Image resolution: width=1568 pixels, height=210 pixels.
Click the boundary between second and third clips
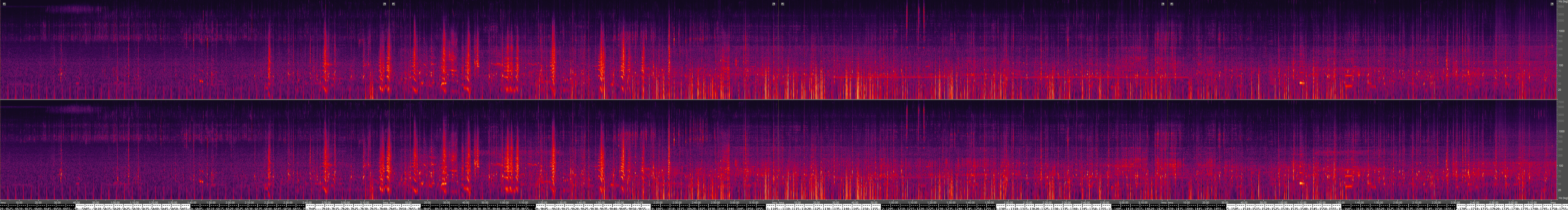779,49
